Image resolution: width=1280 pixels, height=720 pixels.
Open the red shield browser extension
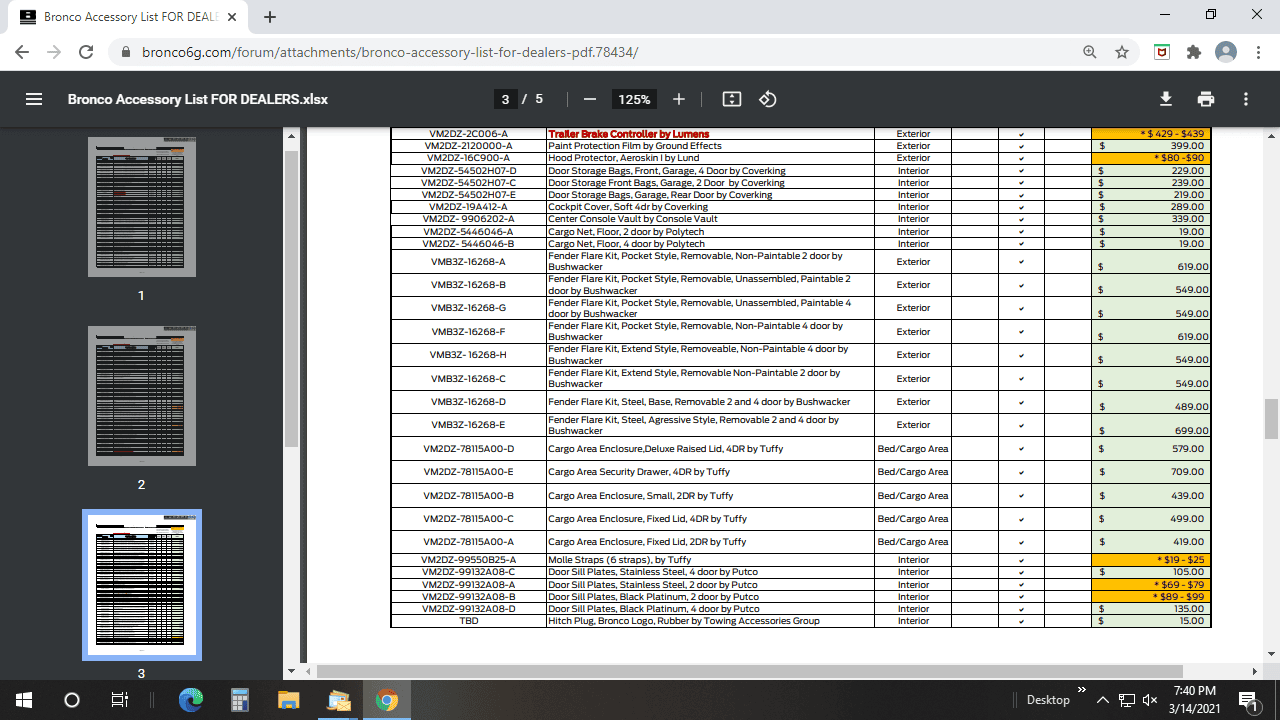click(1162, 52)
